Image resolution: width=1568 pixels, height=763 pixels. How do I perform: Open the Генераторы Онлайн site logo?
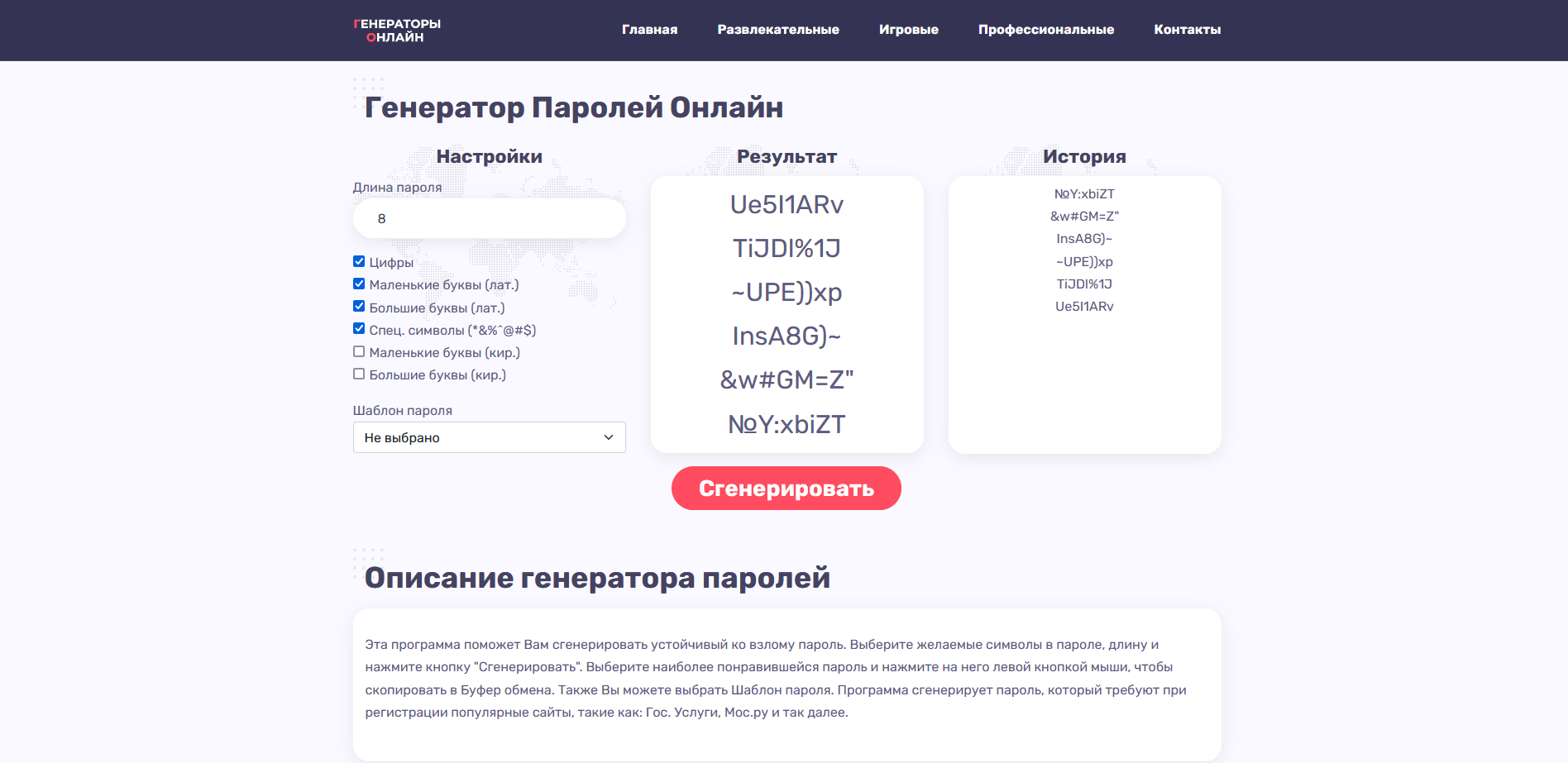397,31
